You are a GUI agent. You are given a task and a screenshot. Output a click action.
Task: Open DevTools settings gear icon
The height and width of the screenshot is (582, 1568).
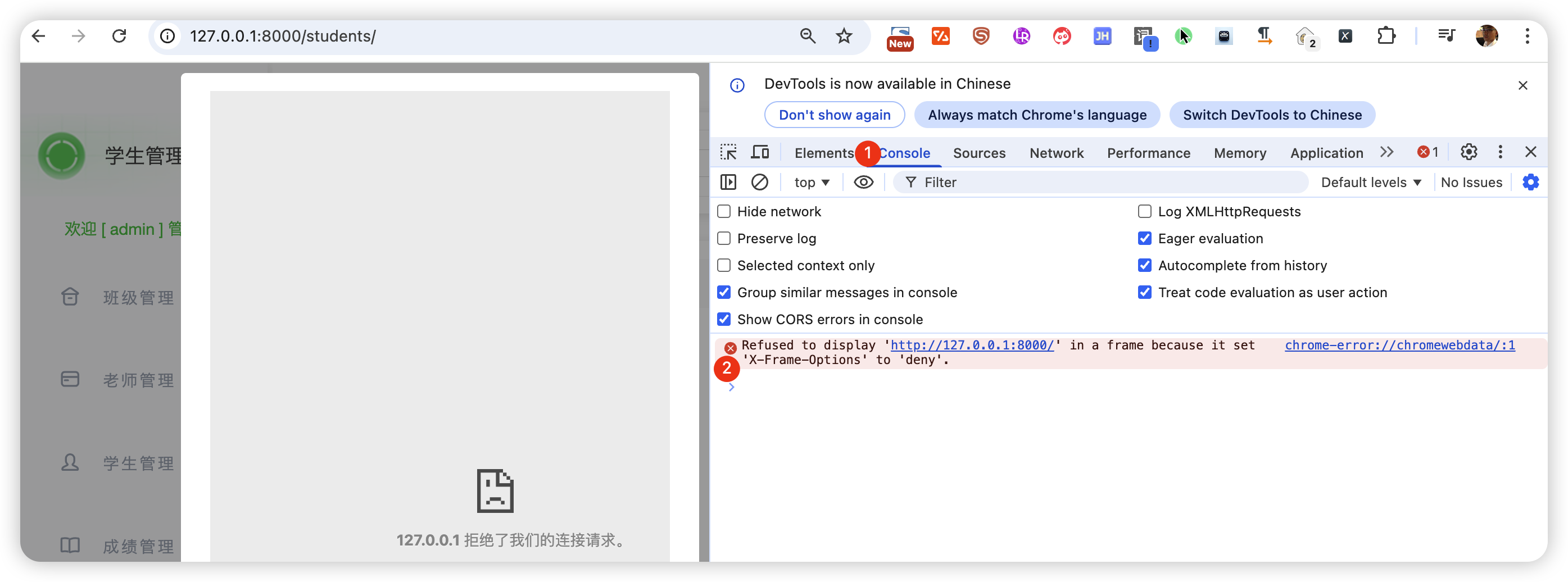(x=1468, y=152)
